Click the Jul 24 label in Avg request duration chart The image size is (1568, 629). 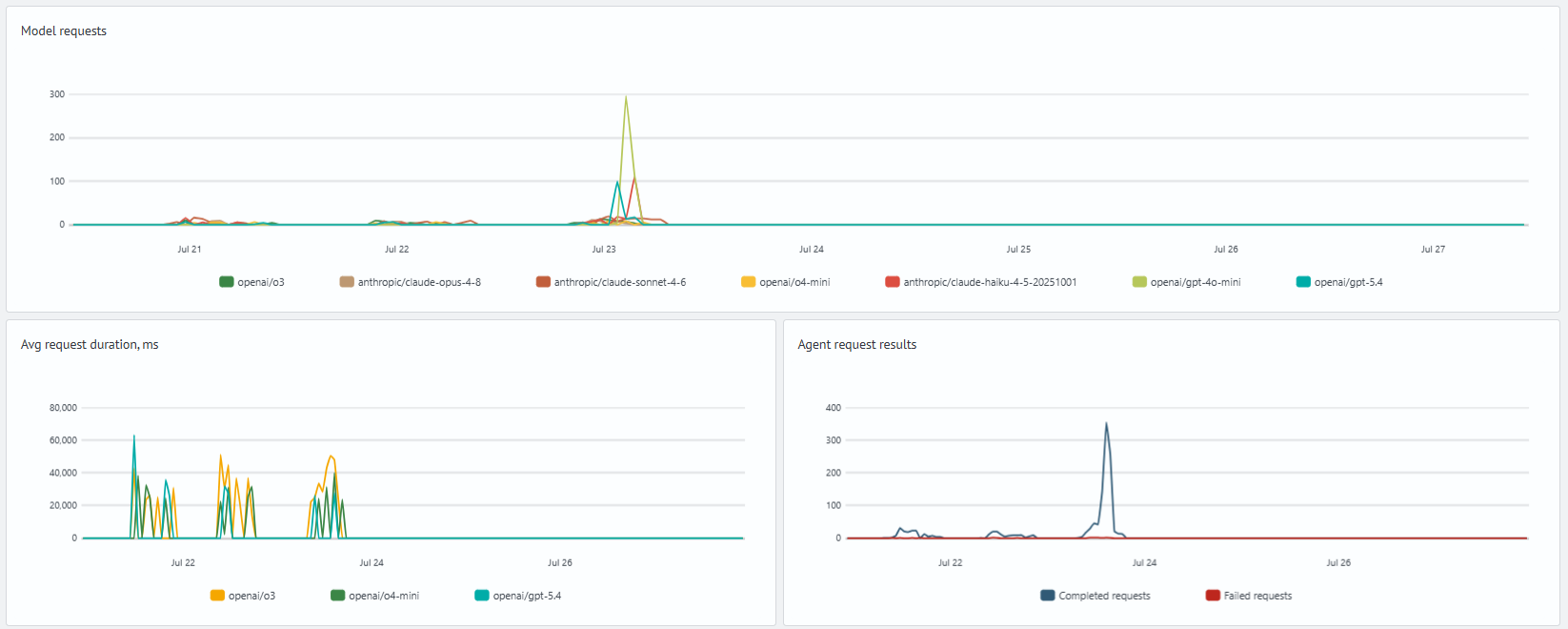click(x=372, y=563)
